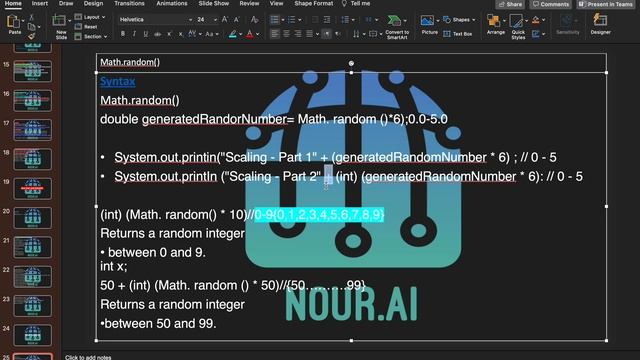This screenshot has height=360, width=640.
Task: Open the Line Spacing options
Action: tap(347, 20)
